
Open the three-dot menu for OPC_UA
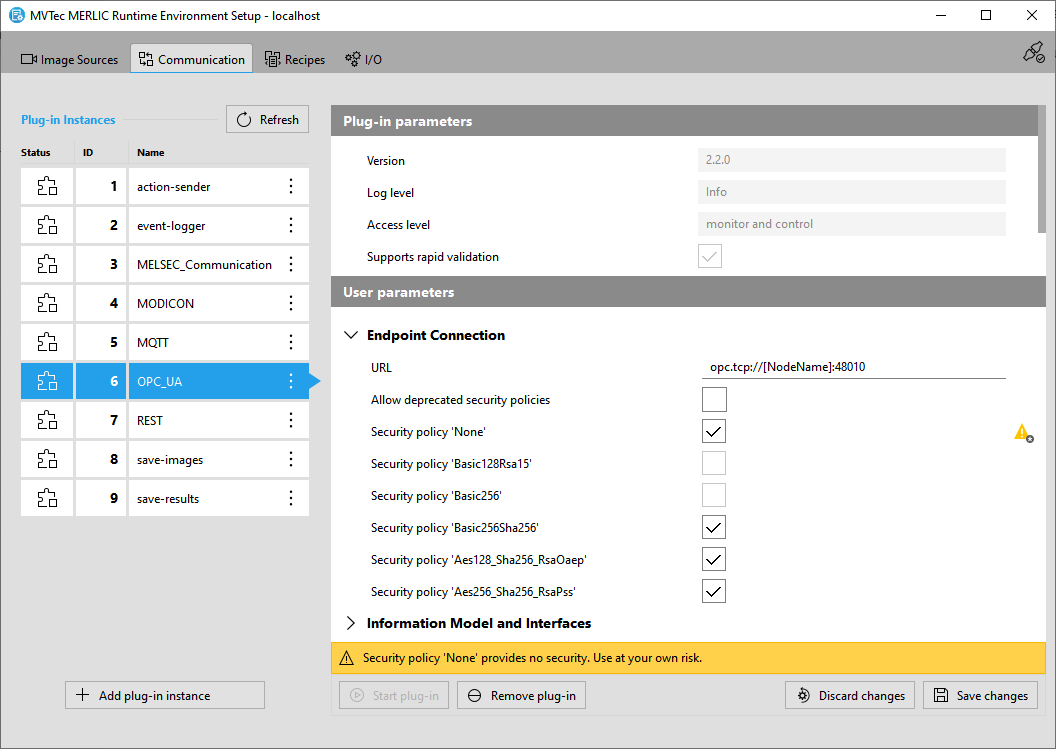coord(291,381)
